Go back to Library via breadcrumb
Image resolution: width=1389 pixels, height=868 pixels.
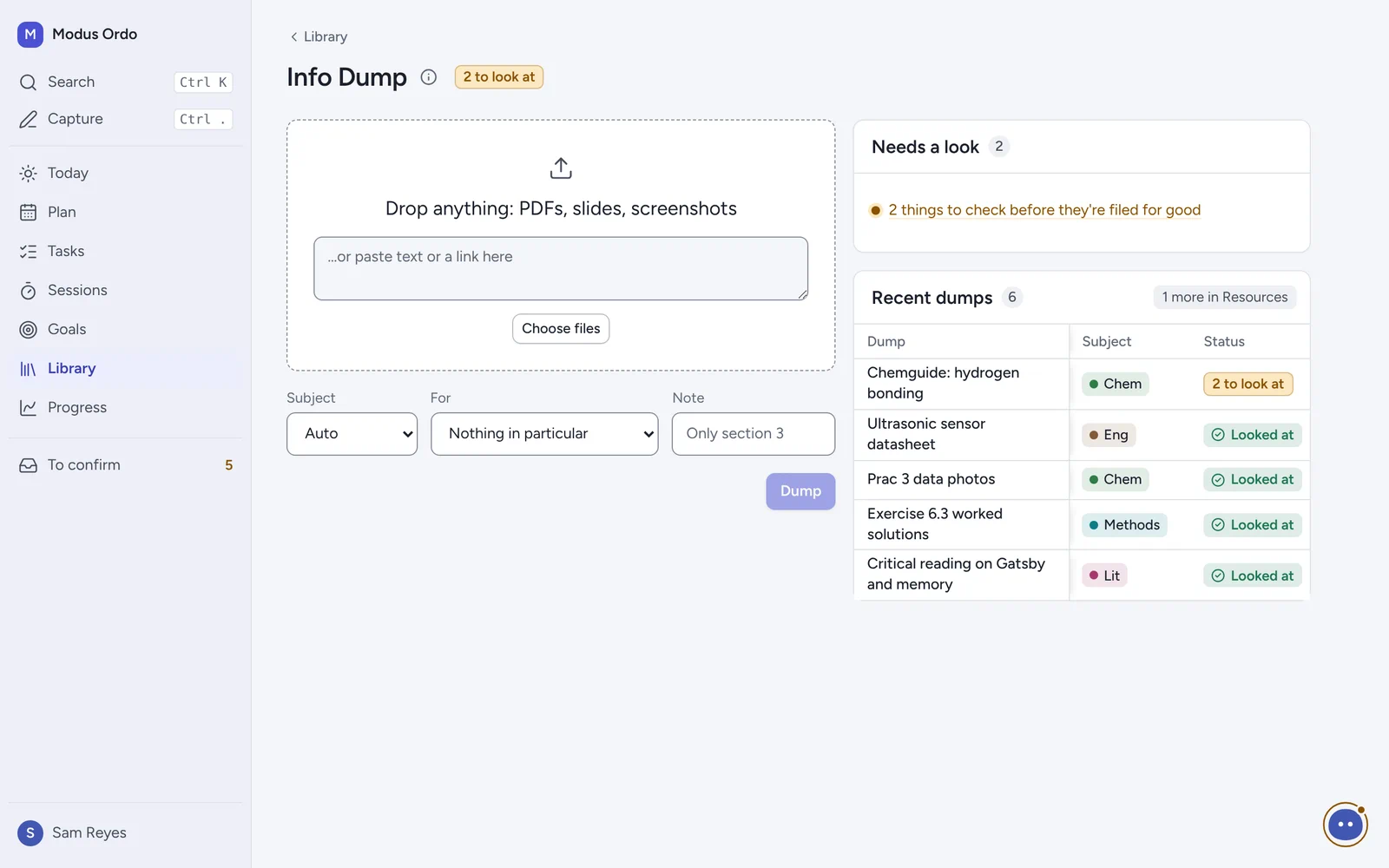pos(319,36)
